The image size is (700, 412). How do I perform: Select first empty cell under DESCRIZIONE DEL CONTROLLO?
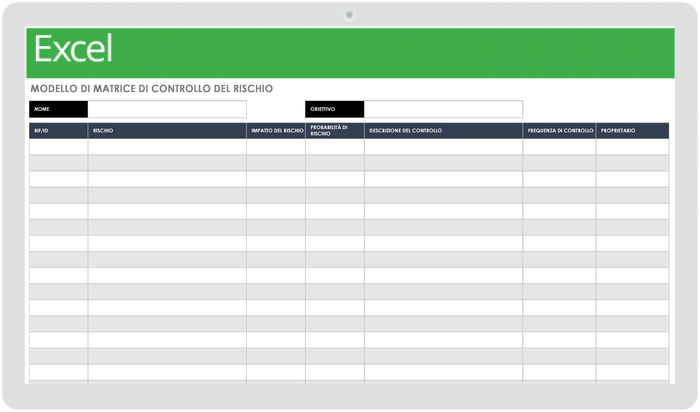pos(443,147)
